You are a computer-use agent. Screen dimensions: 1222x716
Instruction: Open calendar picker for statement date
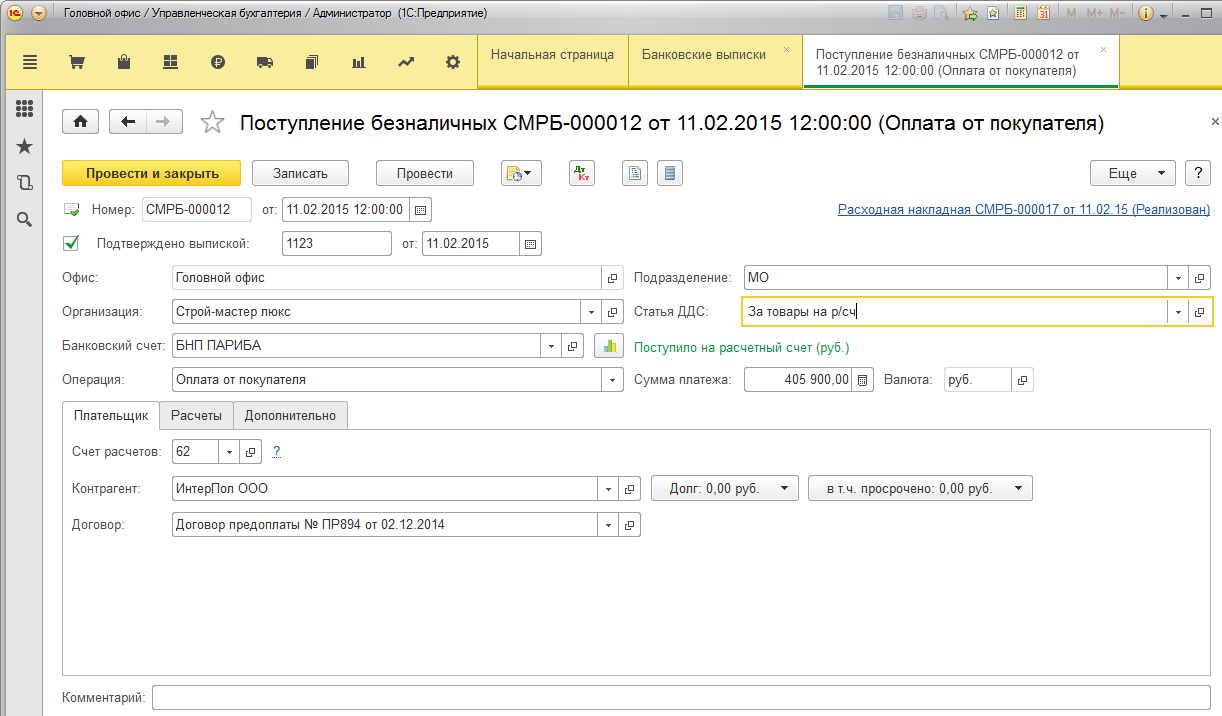(531, 243)
